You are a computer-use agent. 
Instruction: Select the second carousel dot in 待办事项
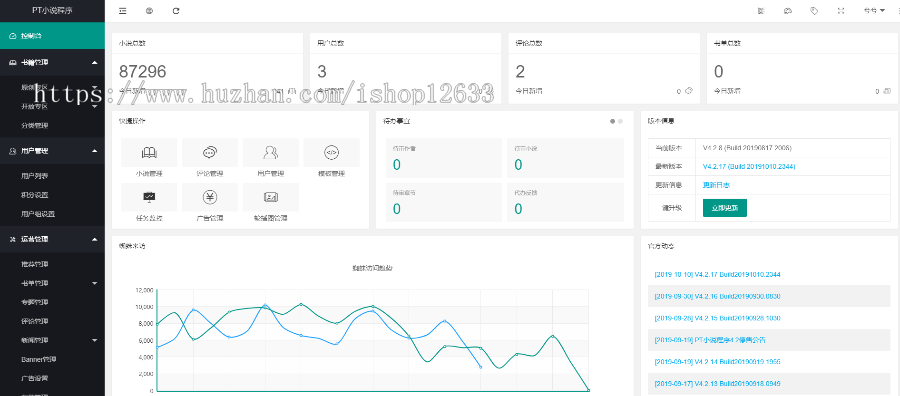620,121
